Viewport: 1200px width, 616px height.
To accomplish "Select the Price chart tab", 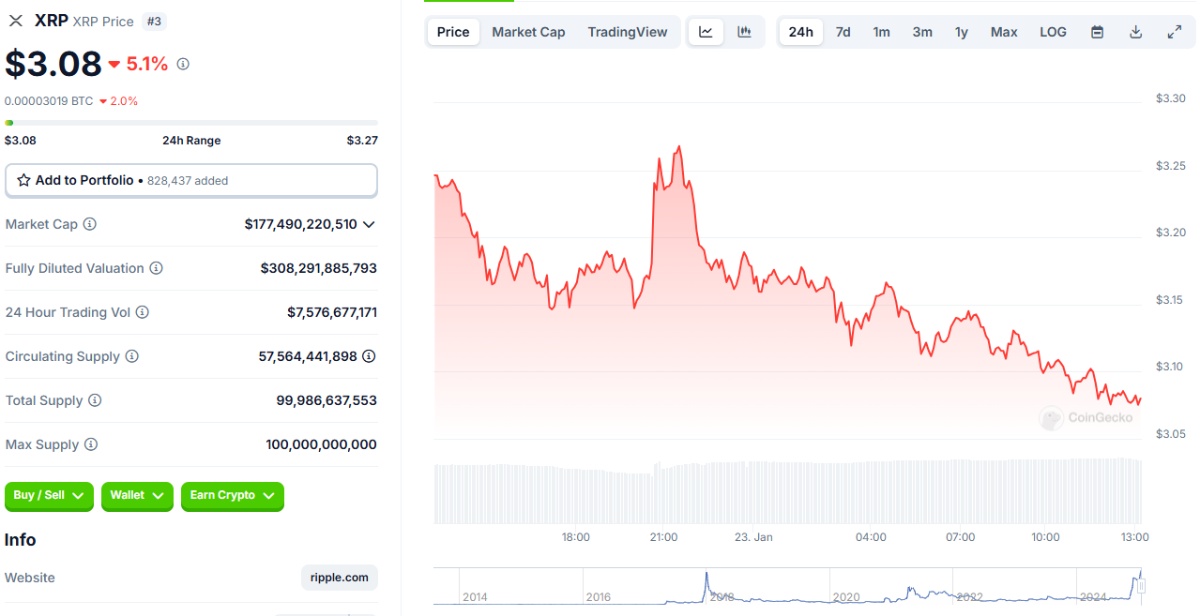I will pyautogui.click(x=453, y=32).
